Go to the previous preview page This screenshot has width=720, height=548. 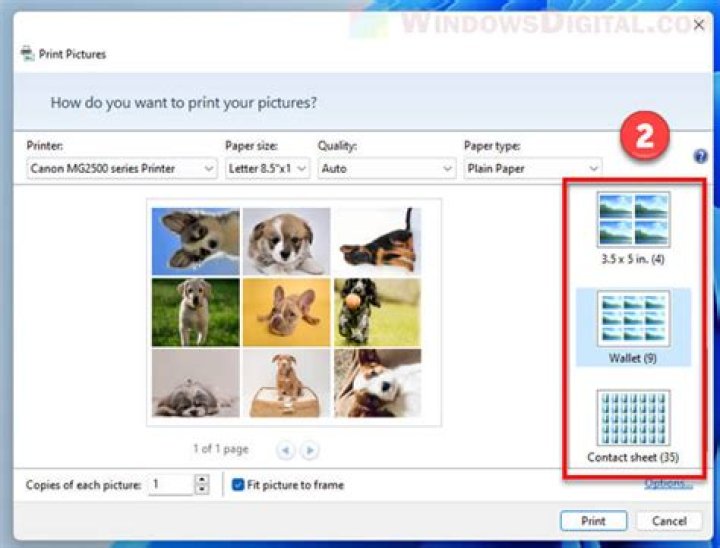pos(286,451)
